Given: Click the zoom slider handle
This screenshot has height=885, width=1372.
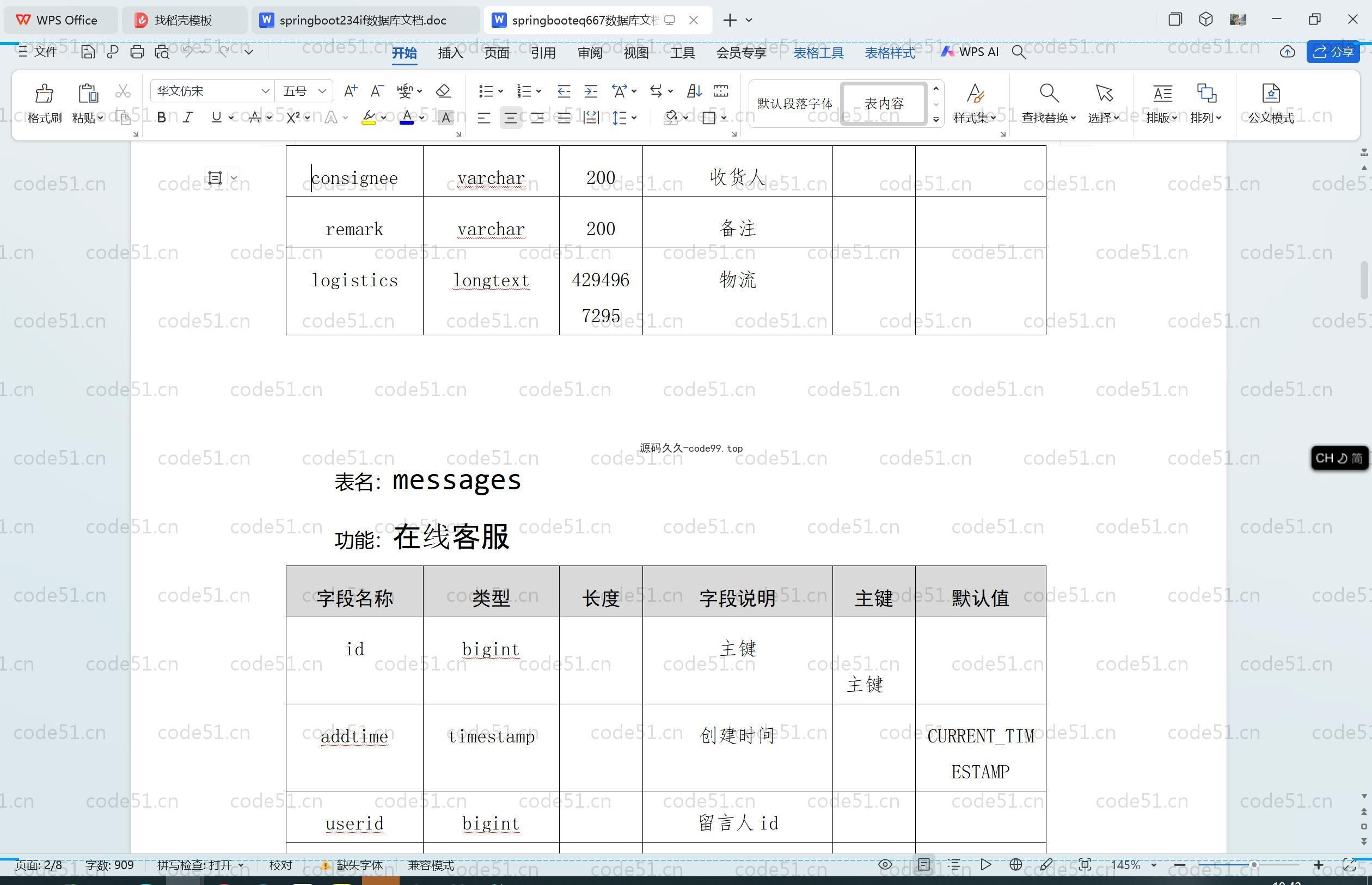Looking at the screenshot, I should click(x=1254, y=865).
